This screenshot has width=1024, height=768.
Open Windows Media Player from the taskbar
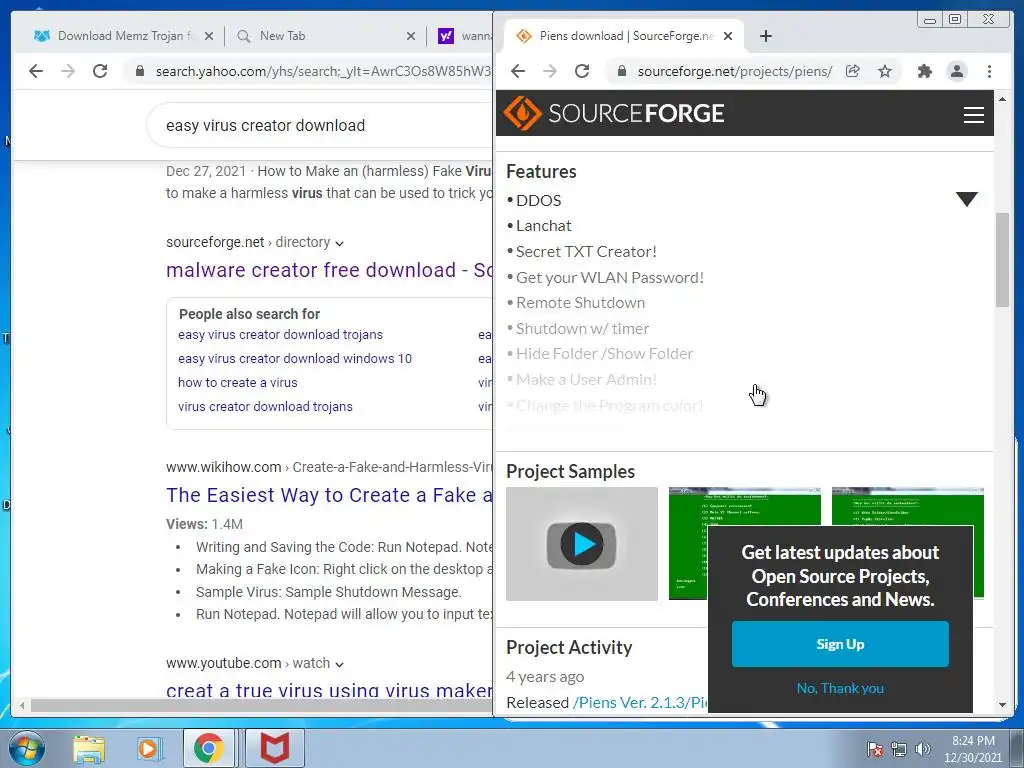(x=148, y=748)
